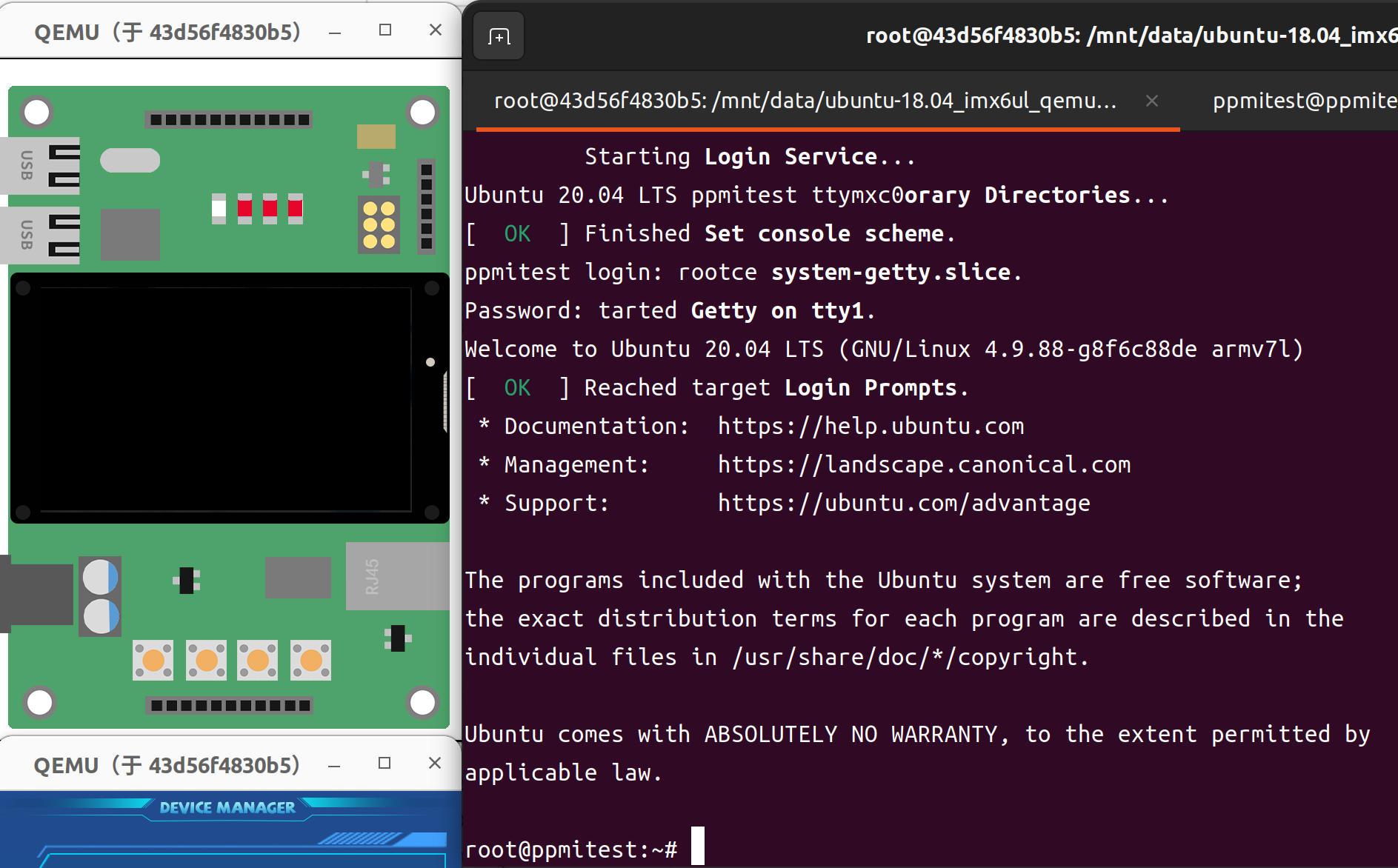Click the small transistor near the capacitors
The height and width of the screenshot is (868, 1398).
(187, 581)
